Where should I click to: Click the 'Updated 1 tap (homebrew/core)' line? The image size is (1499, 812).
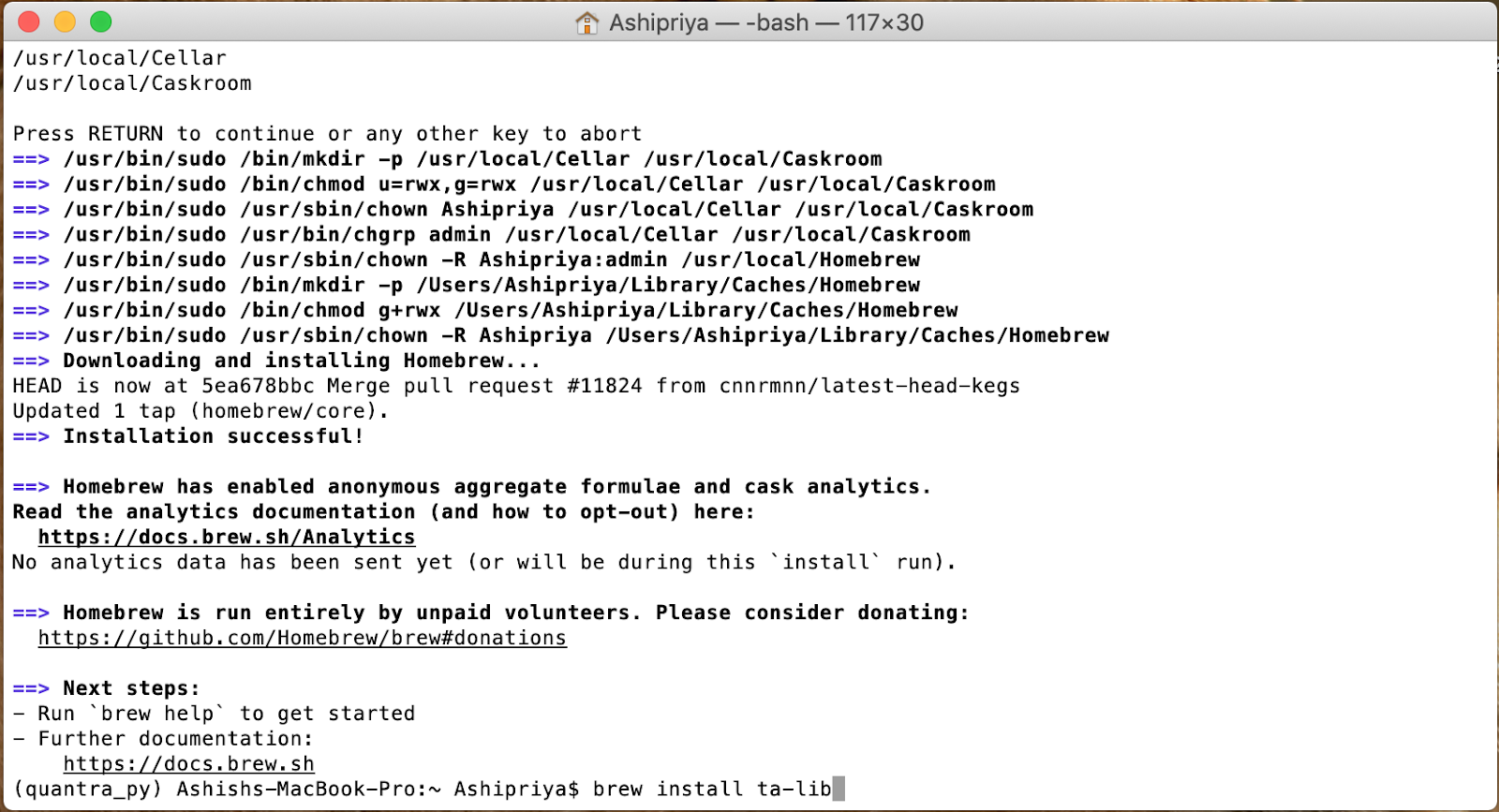(x=200, y=411)
